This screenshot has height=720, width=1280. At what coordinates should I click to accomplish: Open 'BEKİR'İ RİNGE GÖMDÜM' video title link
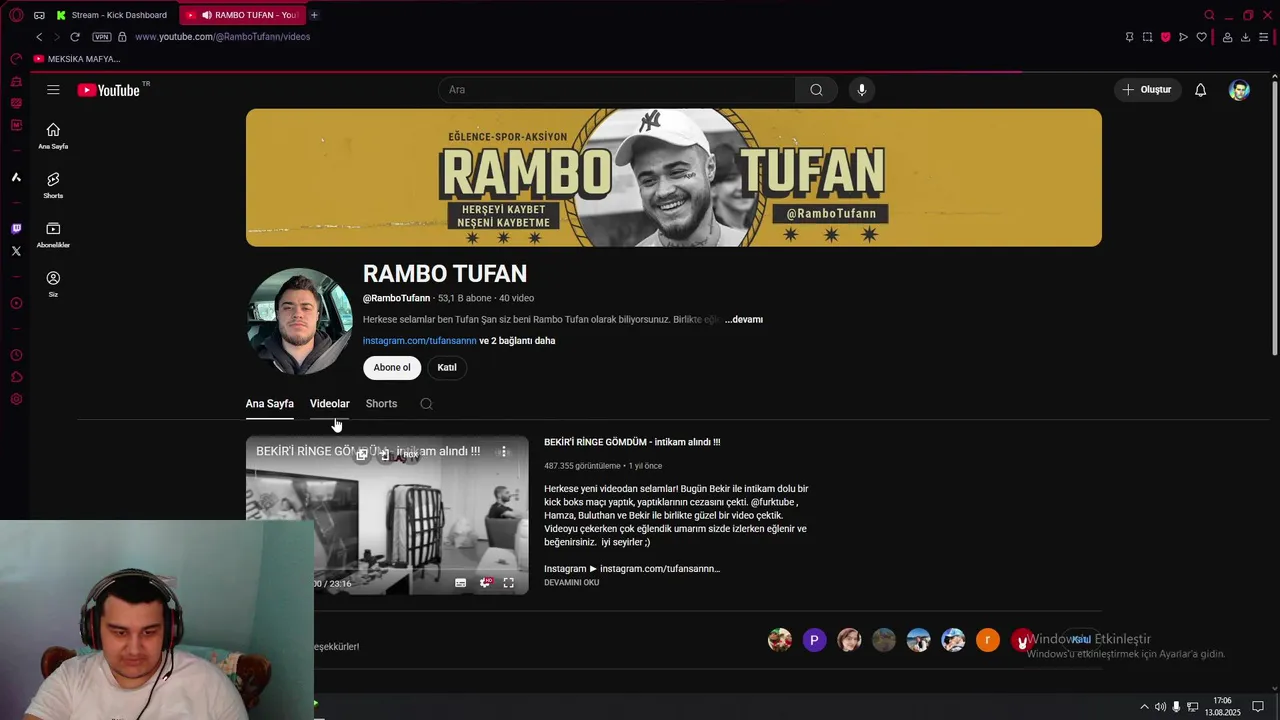click(632, 442)
